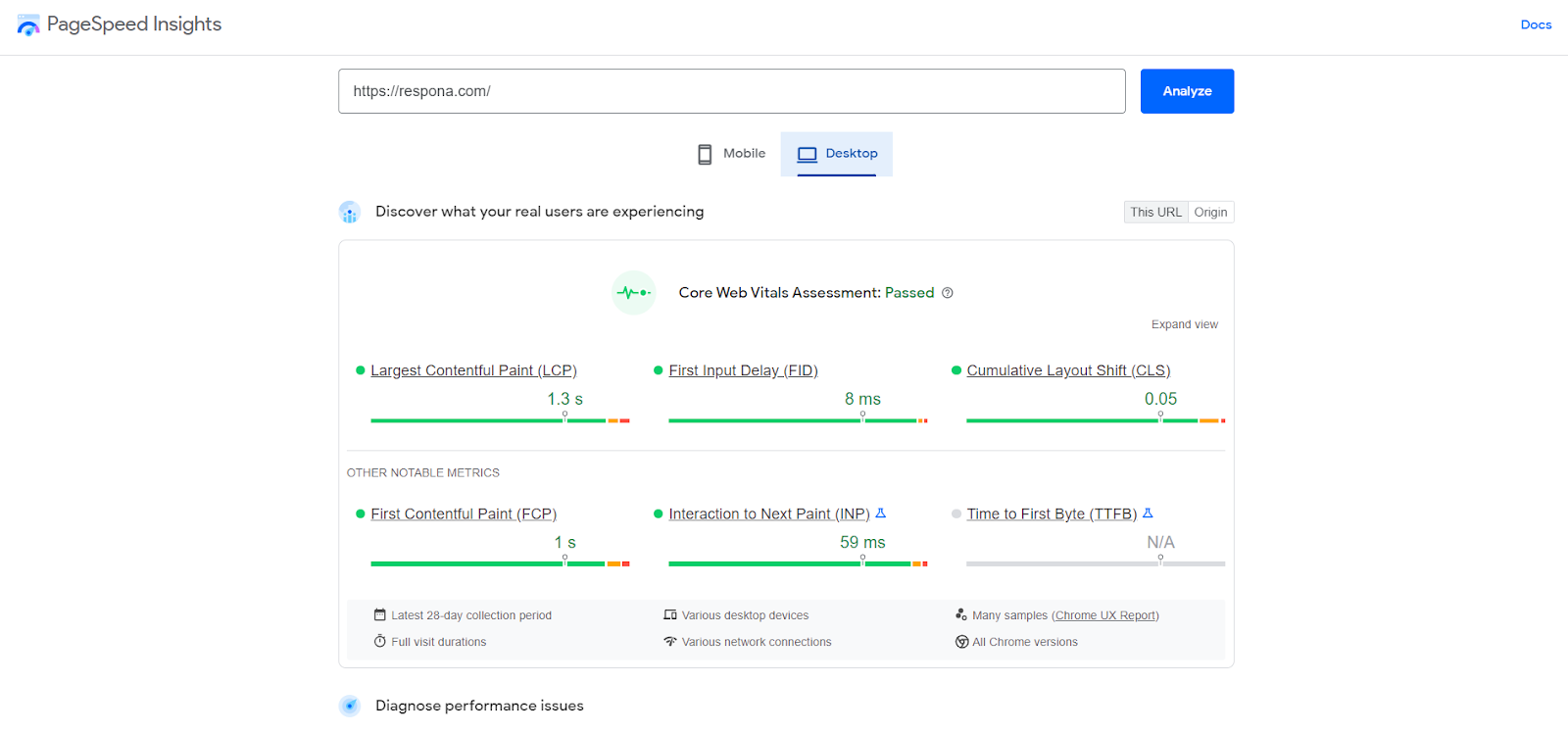
Task: Open help icon next to Passed
Action: [x=948, y=293]
